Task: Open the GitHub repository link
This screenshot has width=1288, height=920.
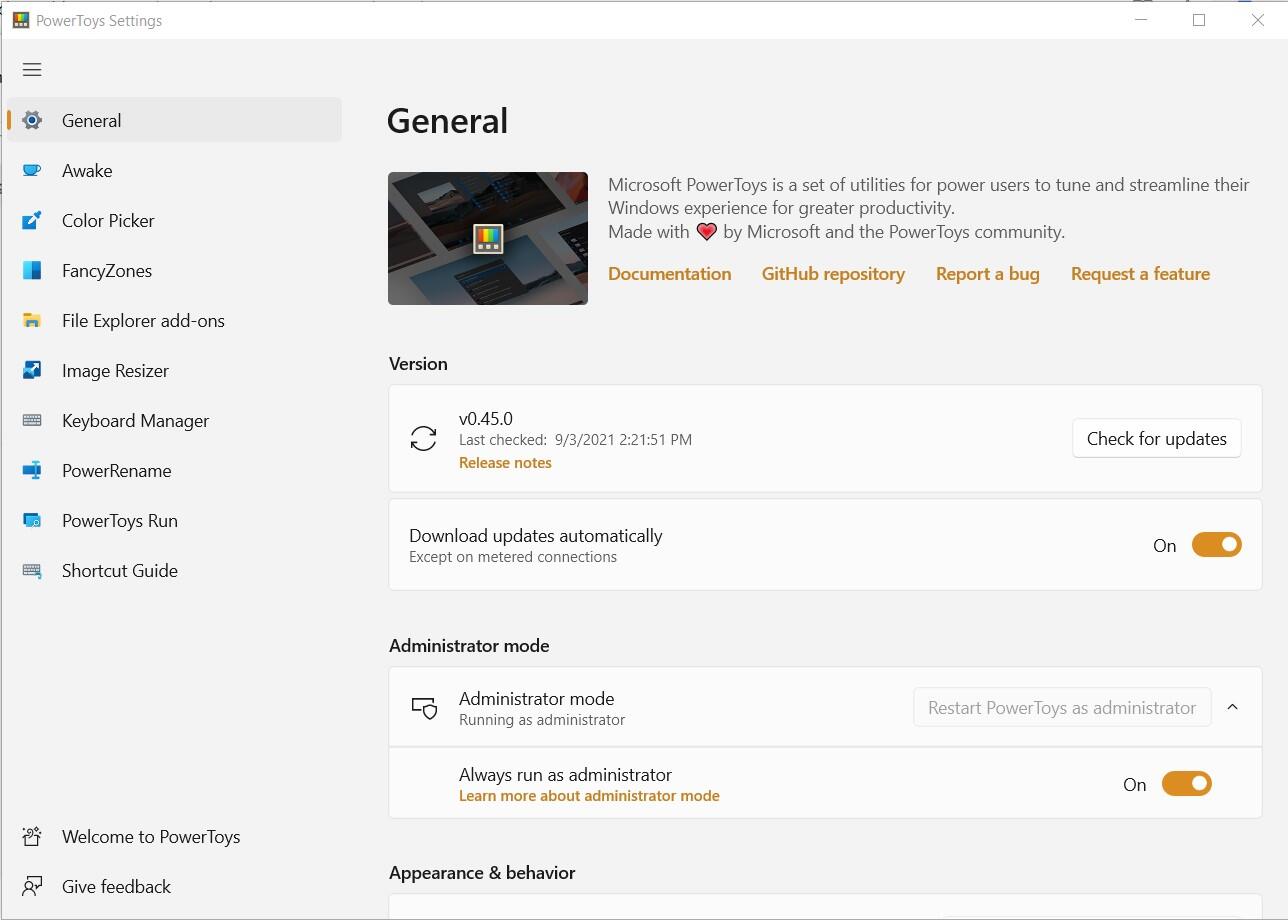Action: [x=833, y=274]
